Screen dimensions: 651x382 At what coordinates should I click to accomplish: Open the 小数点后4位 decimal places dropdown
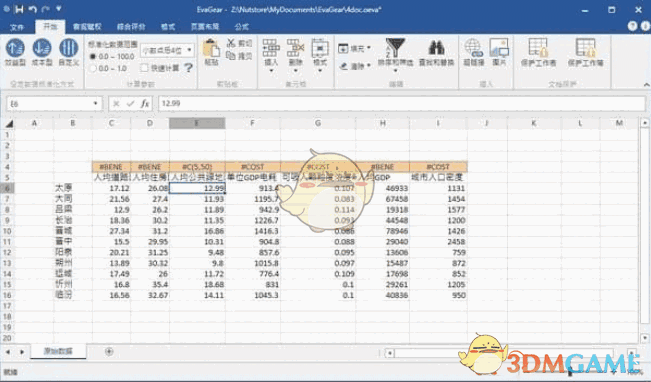point(189,50)
